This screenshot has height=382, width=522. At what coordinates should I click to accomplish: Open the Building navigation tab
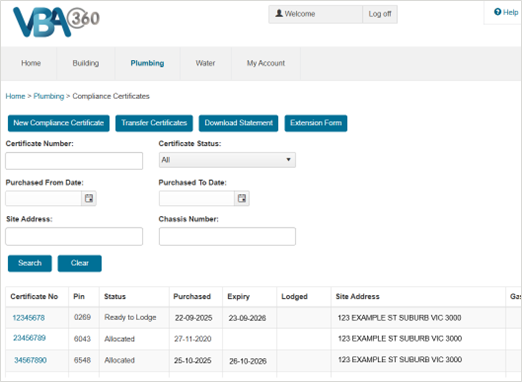86,63
